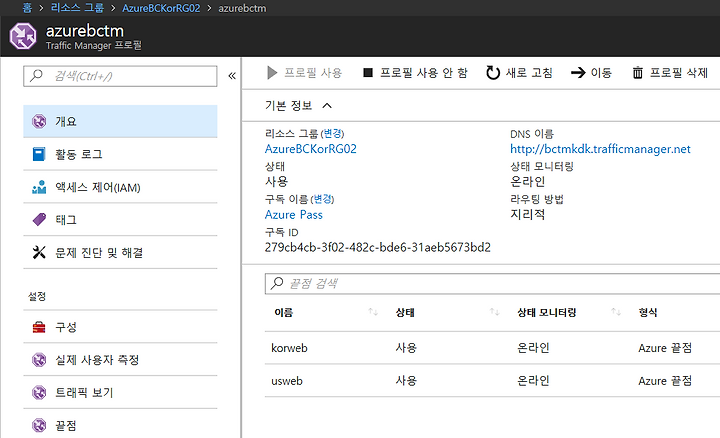The height and width of the screenshot is (438, 720).
Task: Click the play icon for 프로필 사용
Action: [x=272, y=73]
